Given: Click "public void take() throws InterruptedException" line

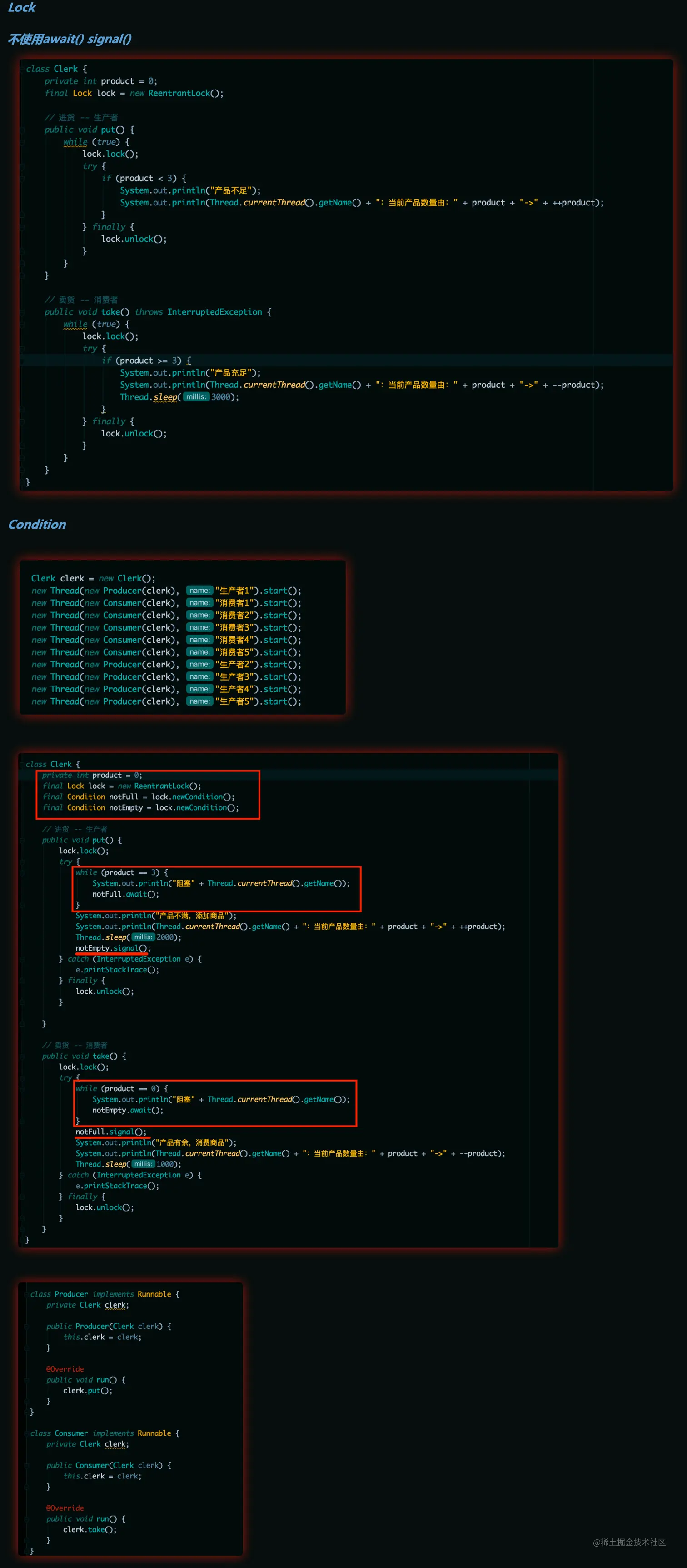Looking at the screenshot, I should pos(158,312).
